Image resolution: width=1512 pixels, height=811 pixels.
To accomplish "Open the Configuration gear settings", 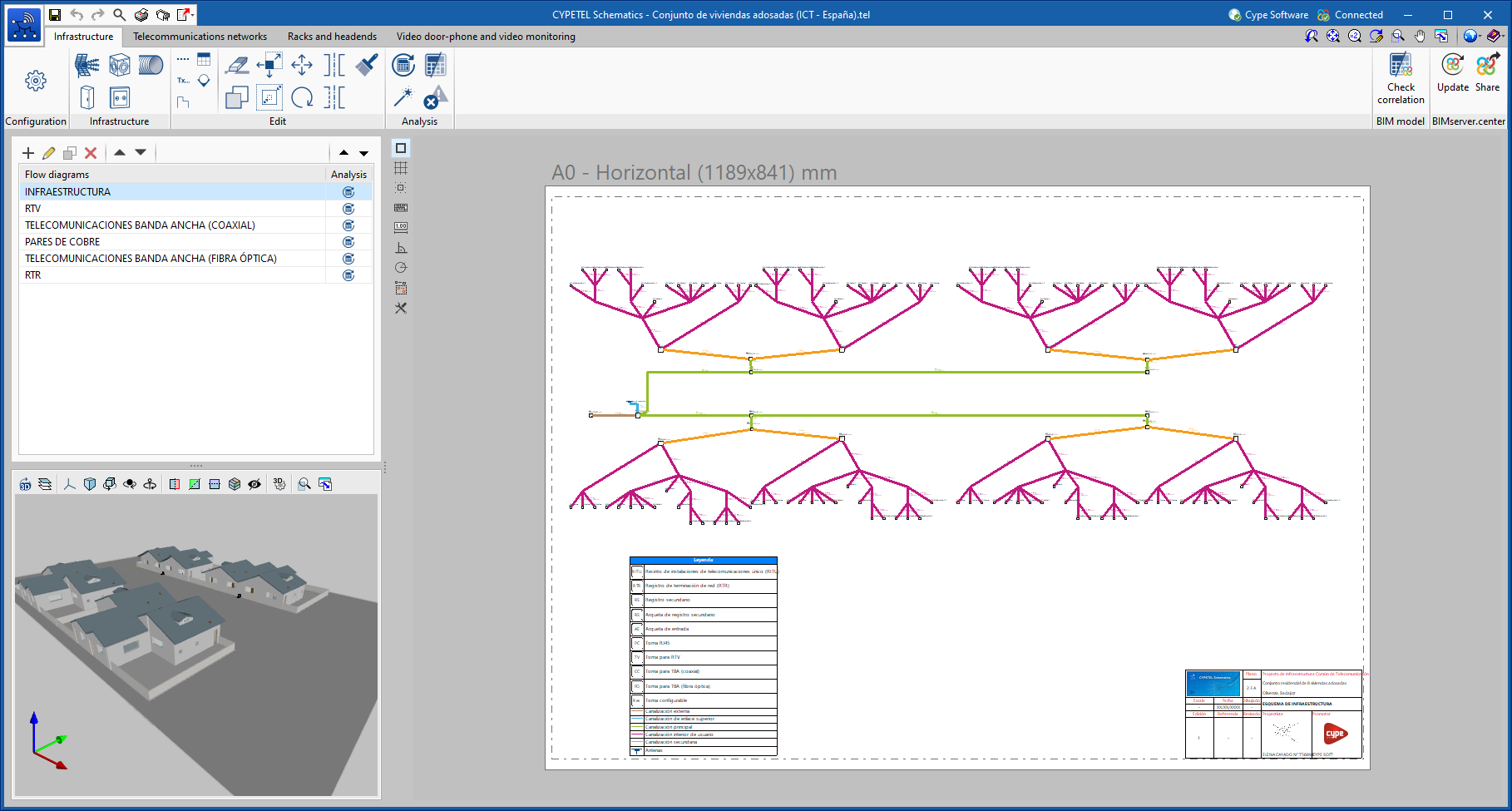I will click(35, 81).
